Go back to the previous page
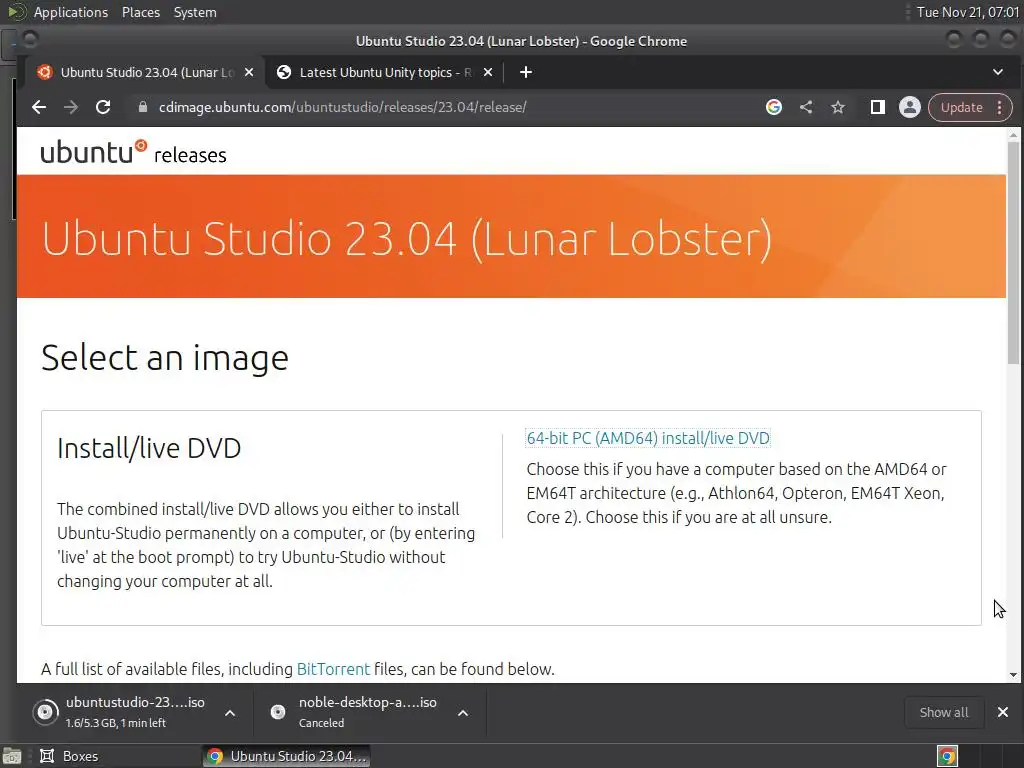Viewport: 1024px width, 768px height. (39, 107)
